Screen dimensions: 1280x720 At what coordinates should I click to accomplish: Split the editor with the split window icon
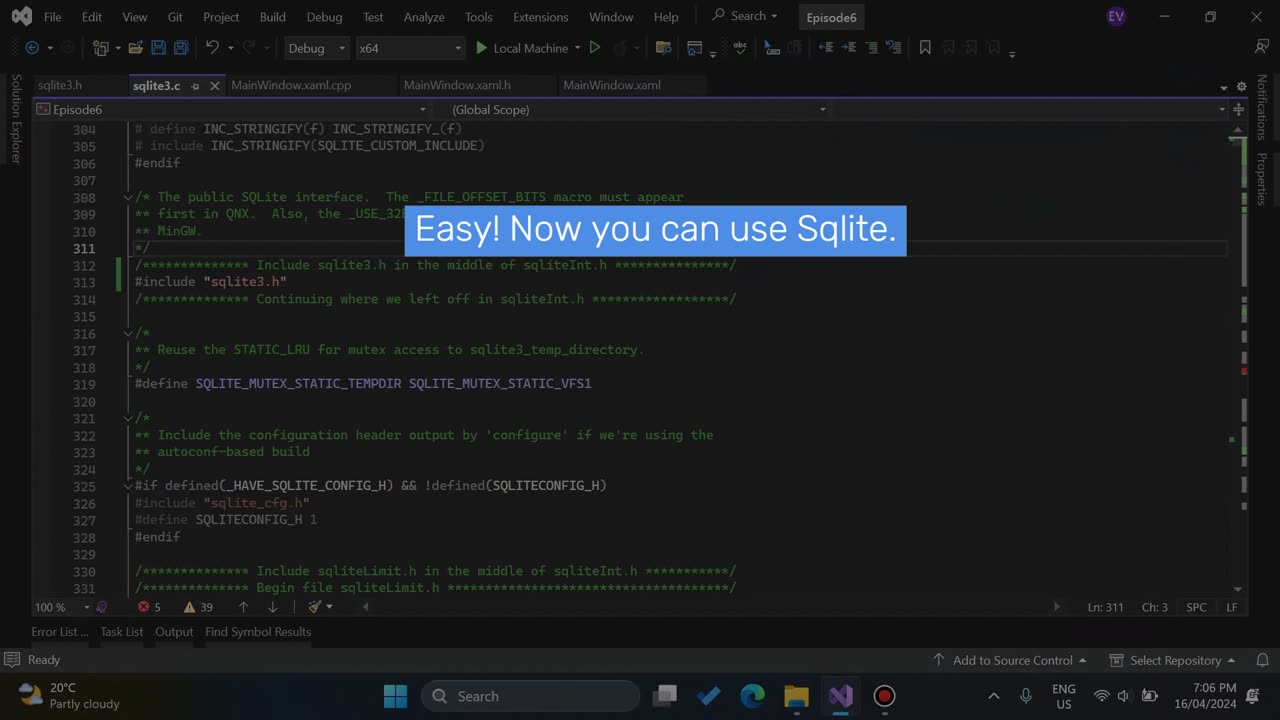(x=1239, y=109)
